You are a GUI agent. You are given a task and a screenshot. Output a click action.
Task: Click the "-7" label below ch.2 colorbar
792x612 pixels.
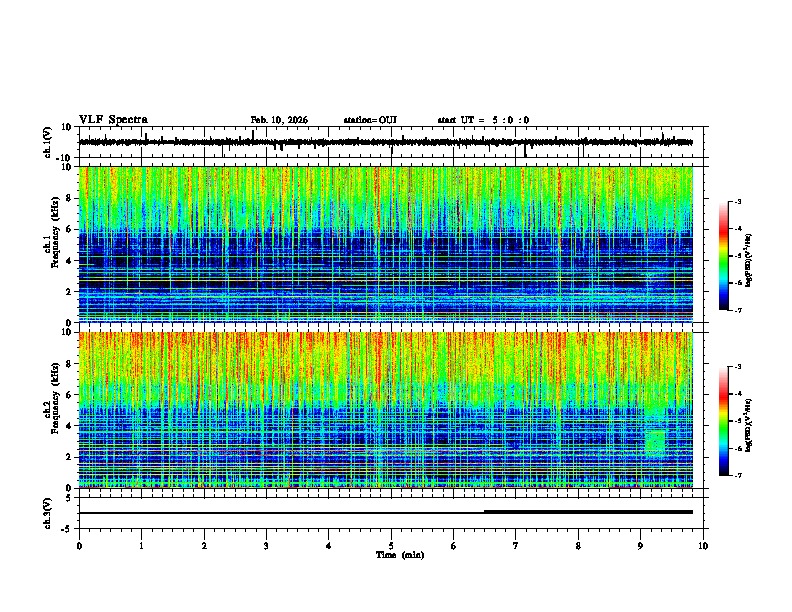(737, 475)
